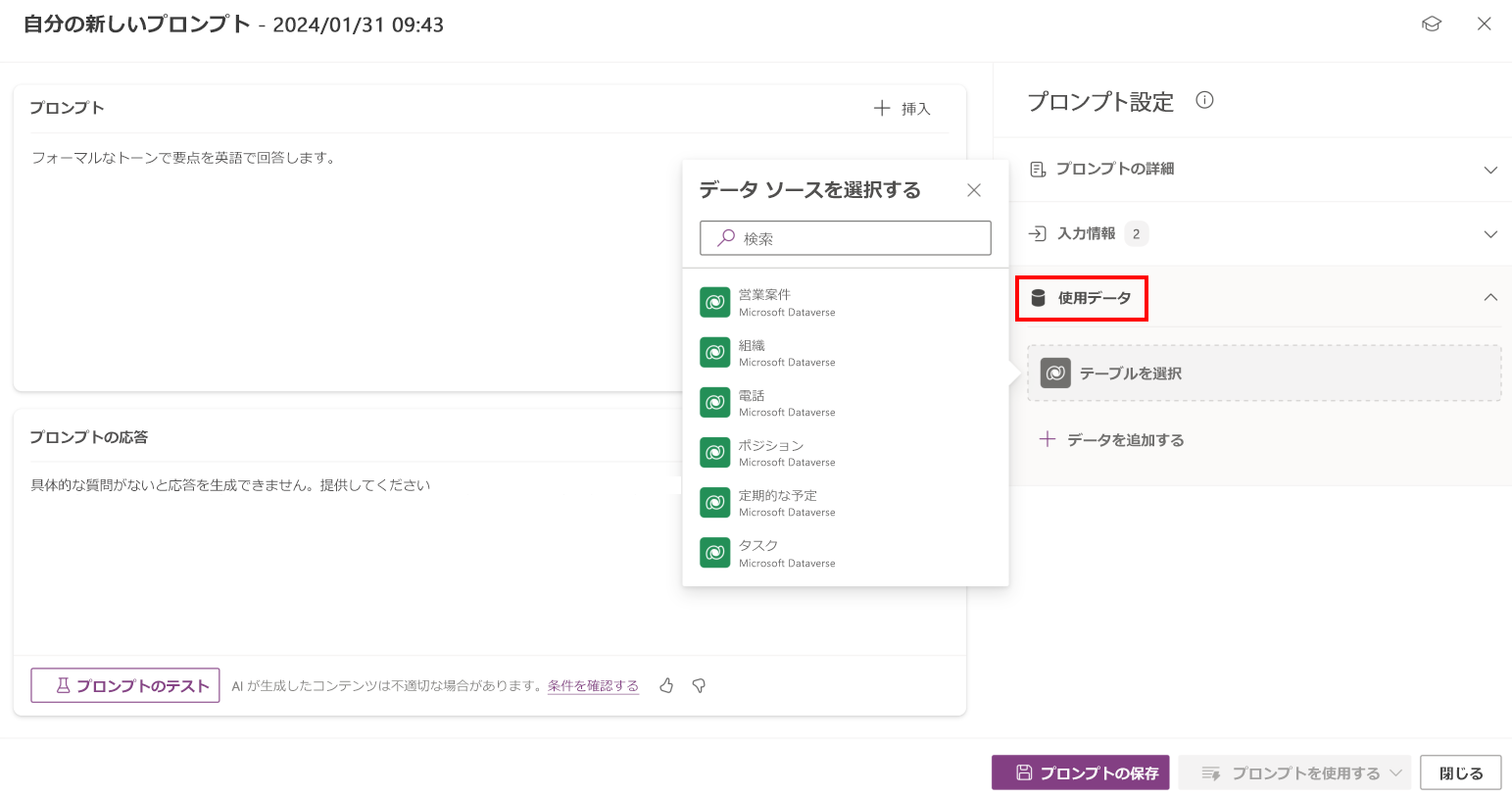
Task: Click the 挿入 button
Action: (x=902, y=109)
